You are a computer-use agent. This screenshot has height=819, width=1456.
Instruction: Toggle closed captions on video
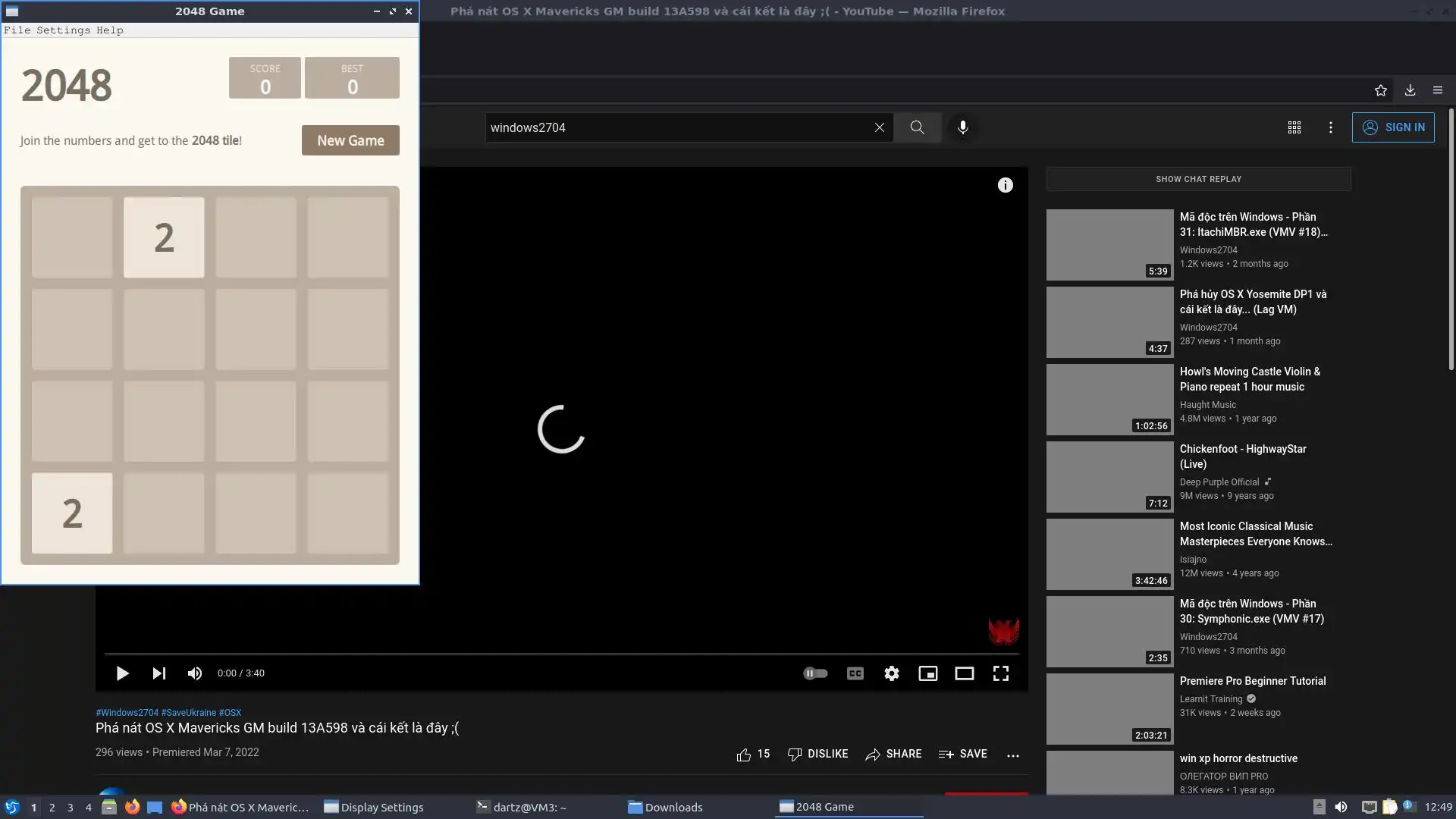coord(855,673)
